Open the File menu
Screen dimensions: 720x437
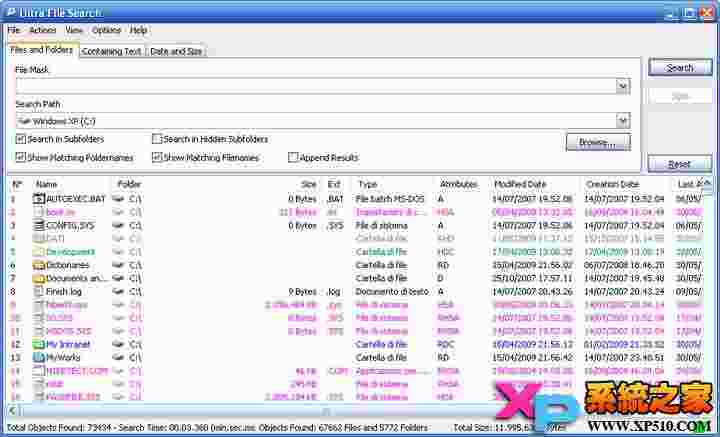(14, 30)
